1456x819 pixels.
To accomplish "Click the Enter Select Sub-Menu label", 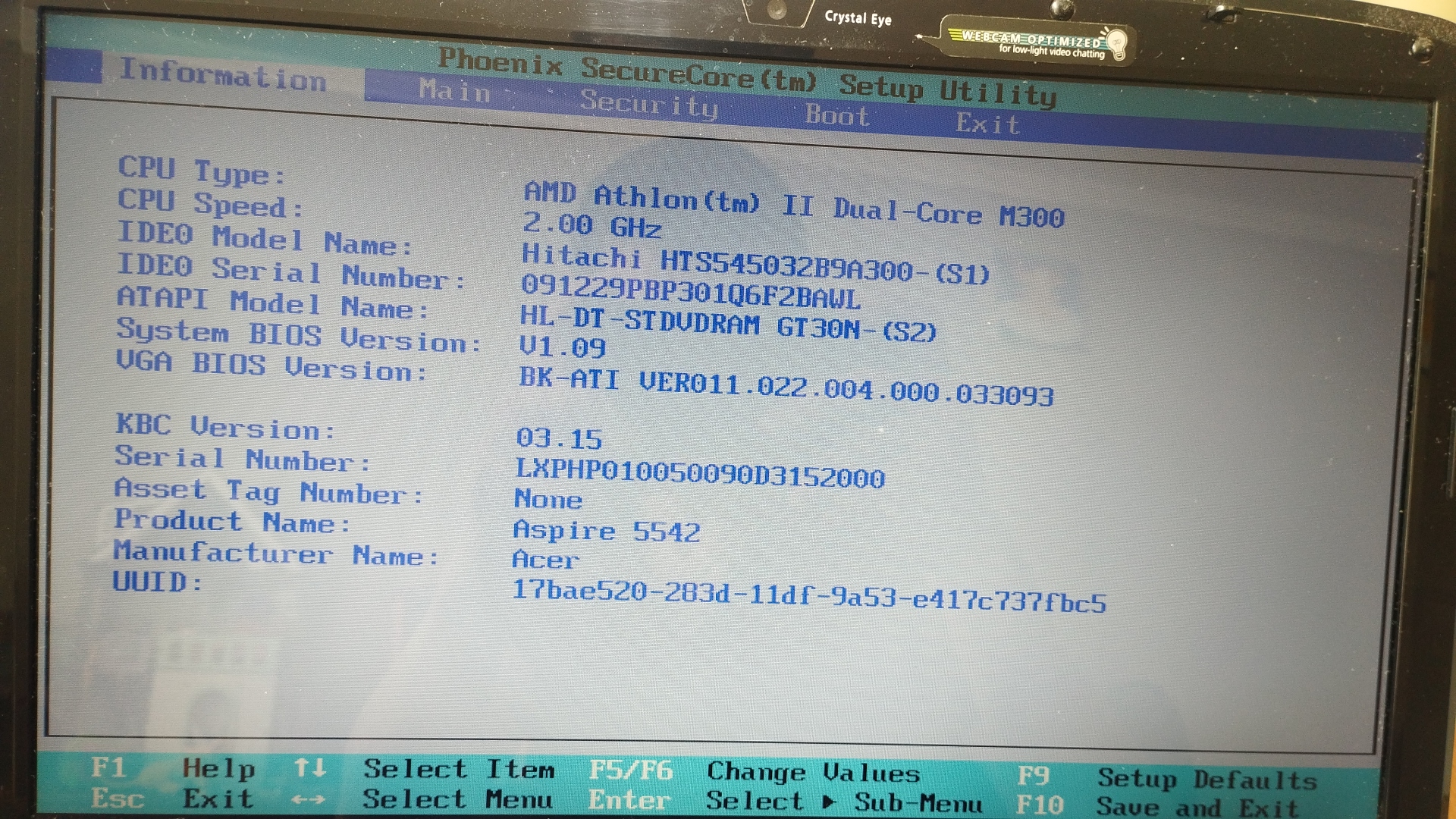I will [629, 801].
